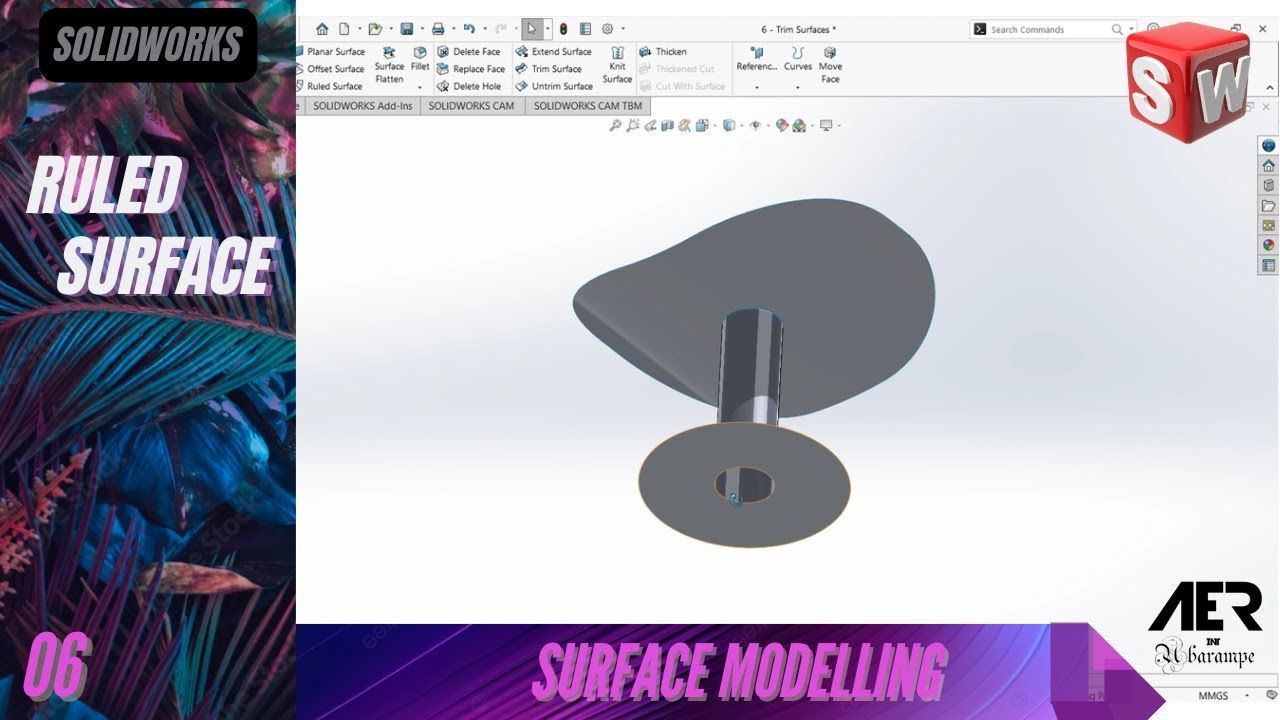
Task: Click the MMGS unit system in status bar
Action: [x=1213, y=696]
